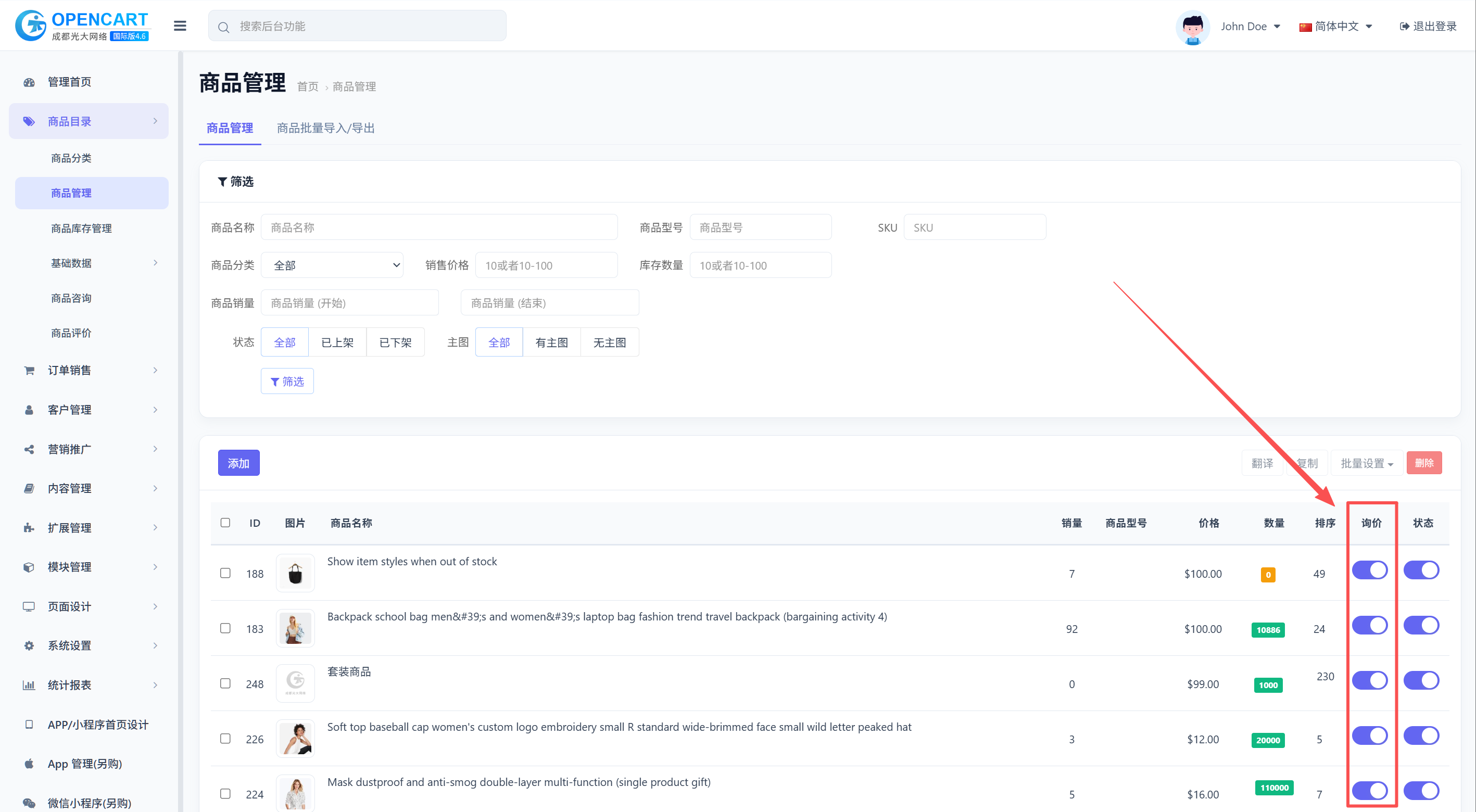Click the book icon beside 内容管理
Image resolution: width=1476 pixels, height=812 pixels.
tap(29, 488)
